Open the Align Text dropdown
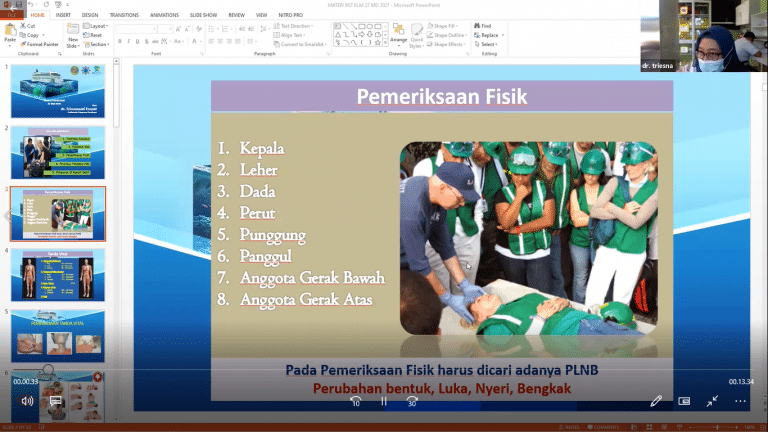The image size is (768, 432). [x=289, y=35]
